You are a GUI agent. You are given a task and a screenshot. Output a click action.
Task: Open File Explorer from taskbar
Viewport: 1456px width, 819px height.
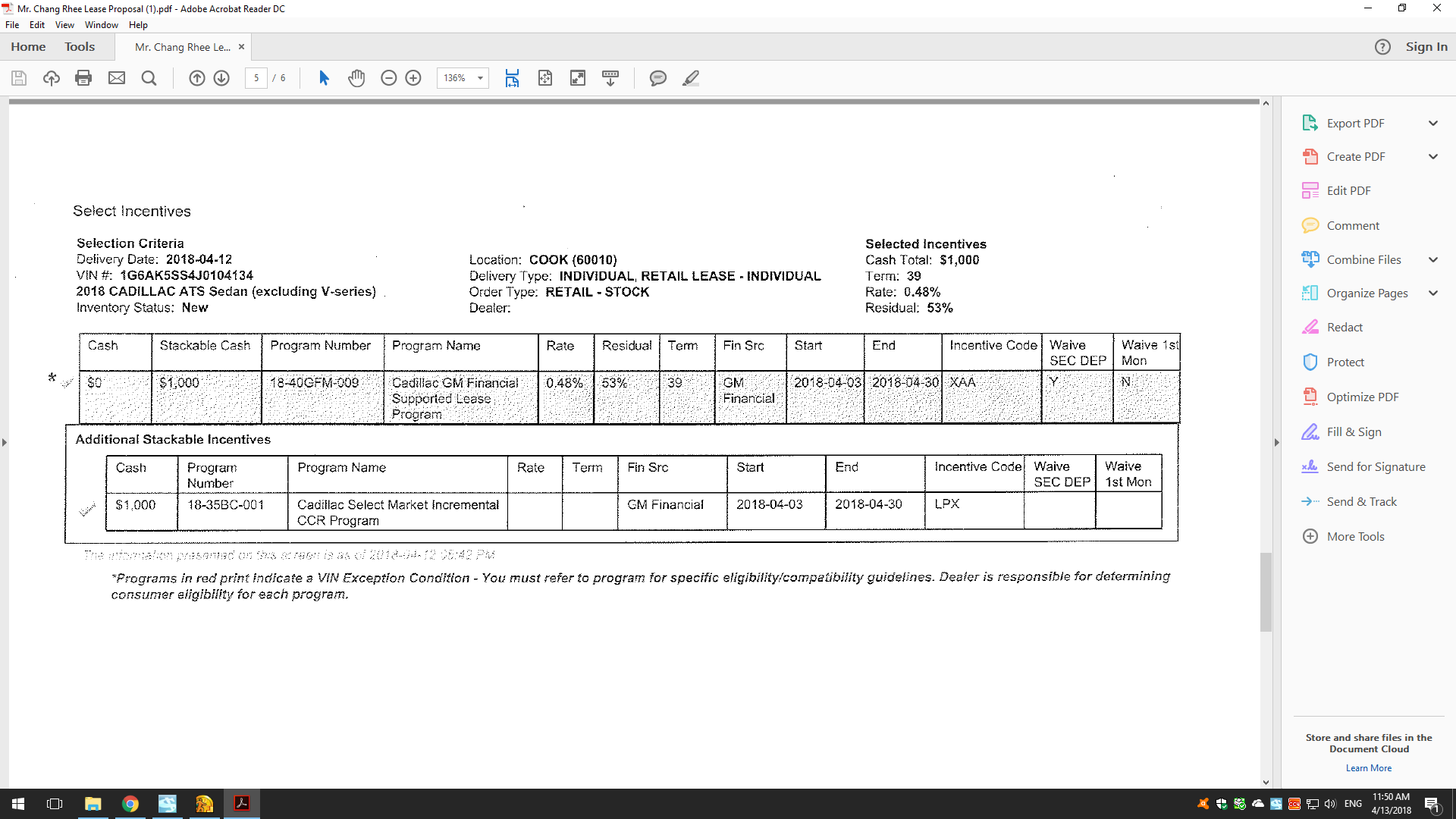click(x=93, y=804)
